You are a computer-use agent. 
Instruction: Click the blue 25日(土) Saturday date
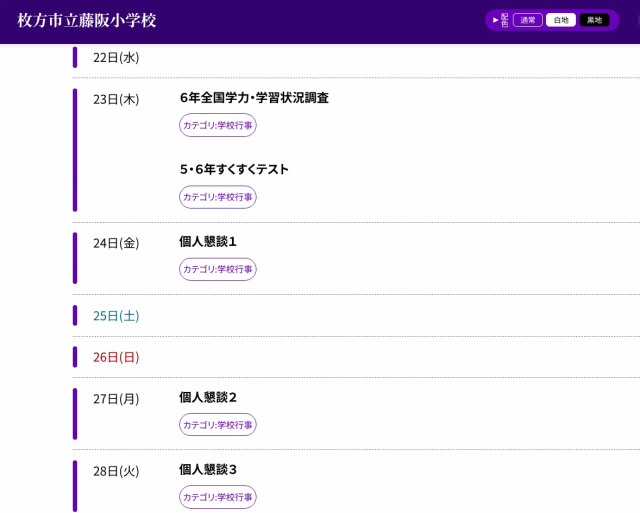[x=116, y=316]
